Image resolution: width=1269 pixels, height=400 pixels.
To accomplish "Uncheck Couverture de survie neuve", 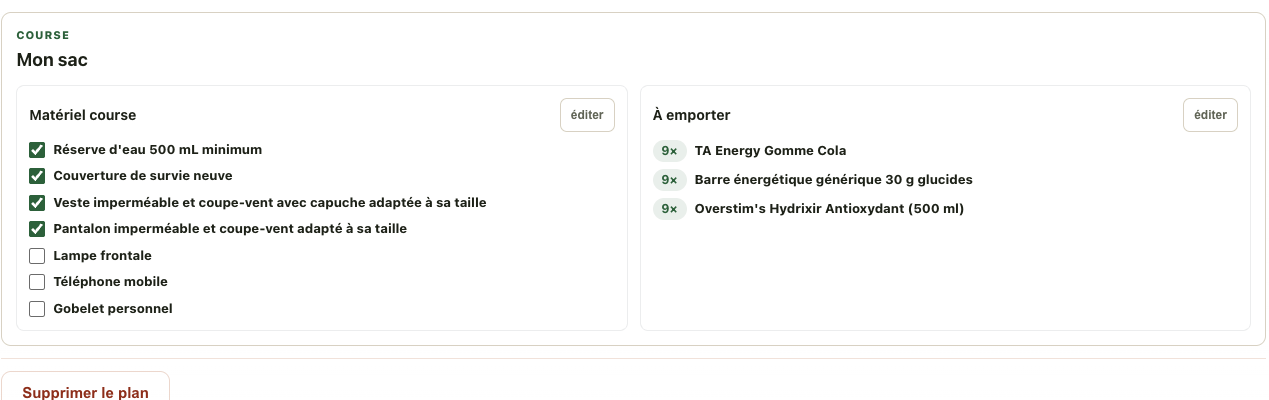I will (x=37, y=176).
